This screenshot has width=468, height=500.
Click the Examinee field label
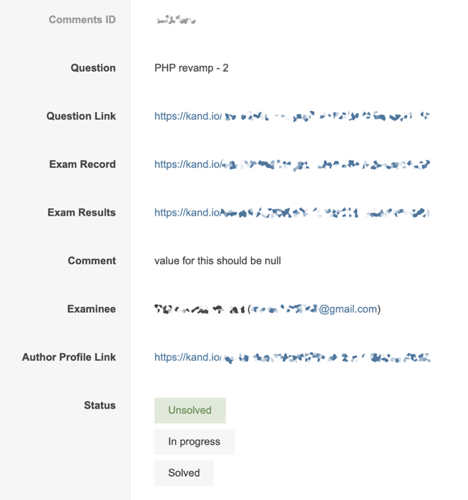tap(92, 309)
